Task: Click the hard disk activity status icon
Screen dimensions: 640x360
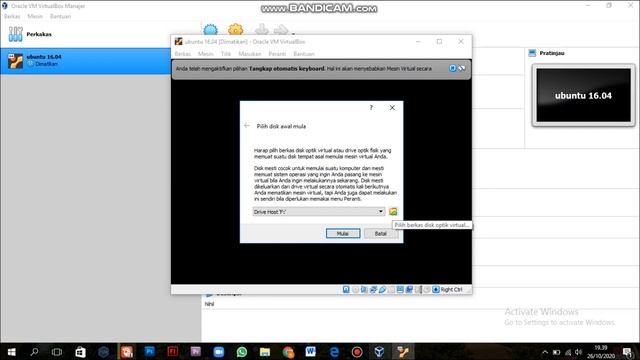Action: (346, 289)
